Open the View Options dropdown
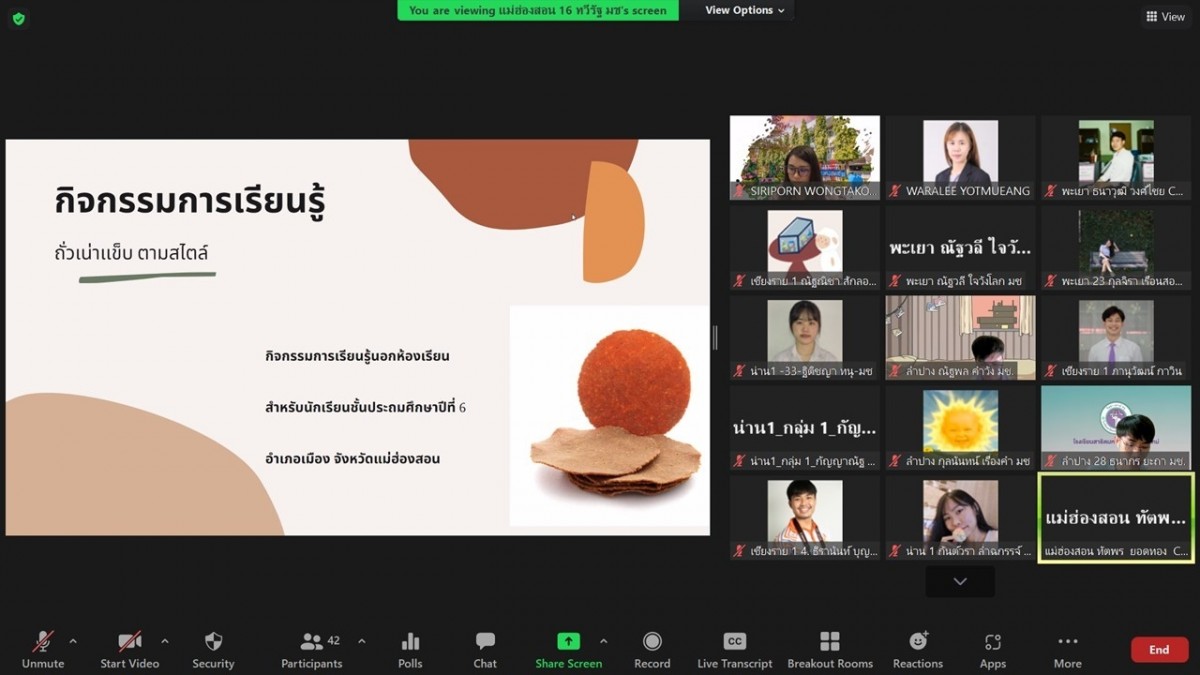1200x675 pixels. coord(745,10)
